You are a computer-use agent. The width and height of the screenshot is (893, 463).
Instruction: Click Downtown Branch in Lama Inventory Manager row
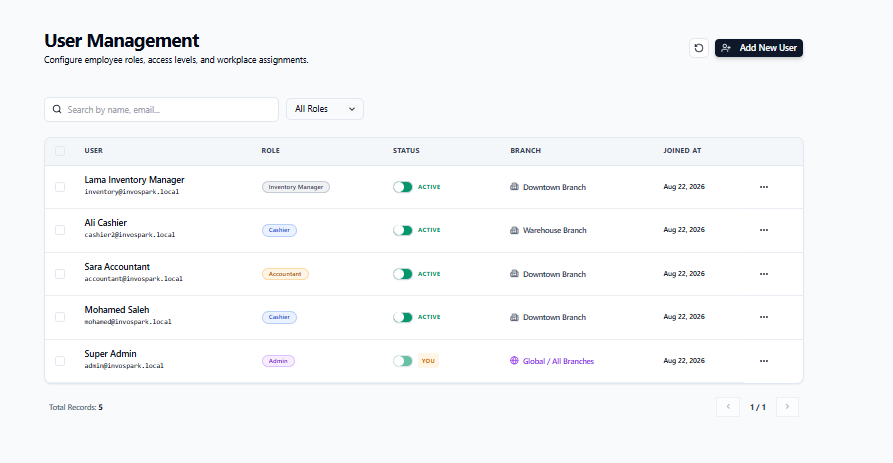pos(554,187)
